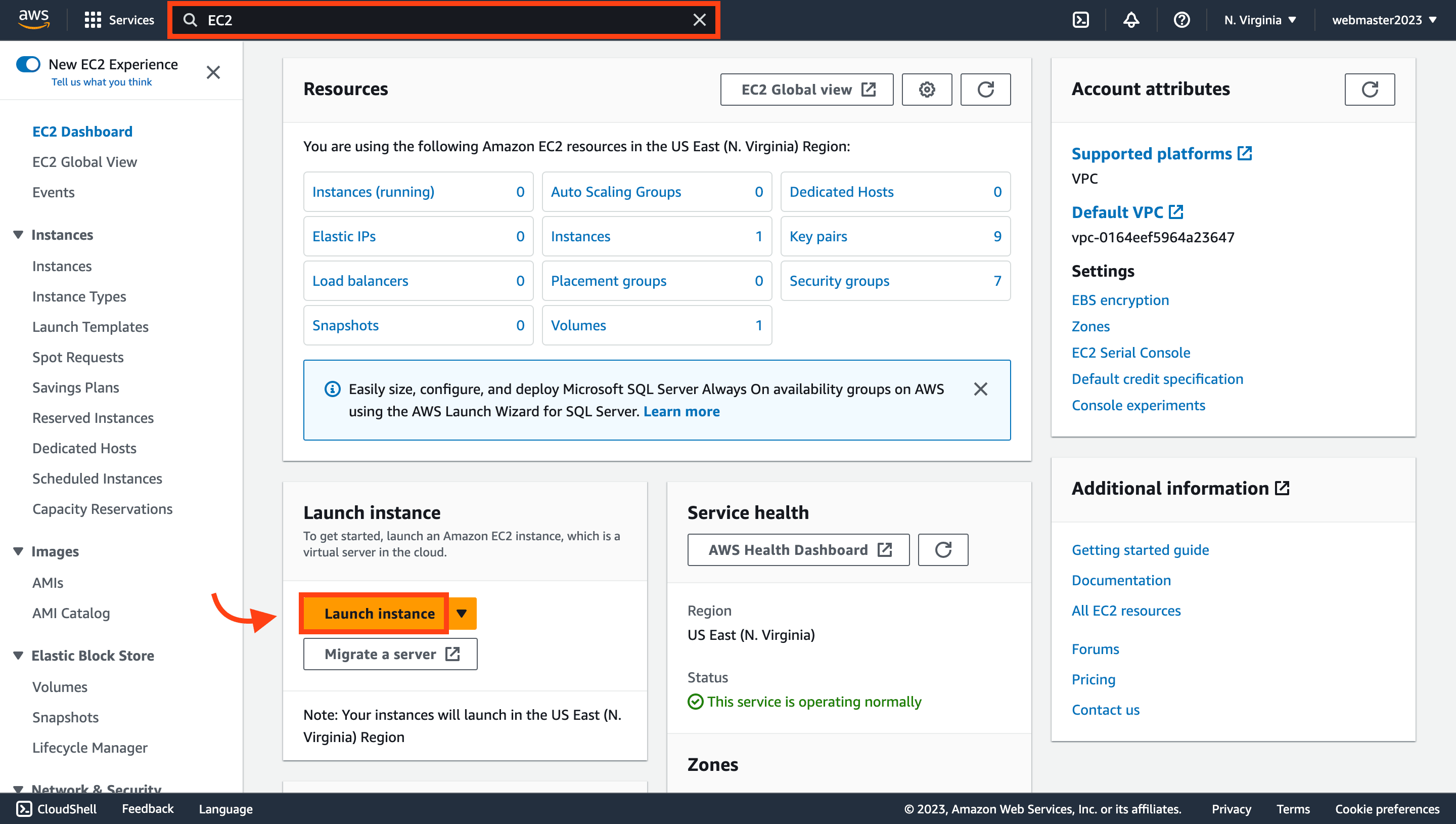This screenshot has height=824, width=1456.
Task: Open Savings Plans in the sidebar
Action: pos(76,387)
